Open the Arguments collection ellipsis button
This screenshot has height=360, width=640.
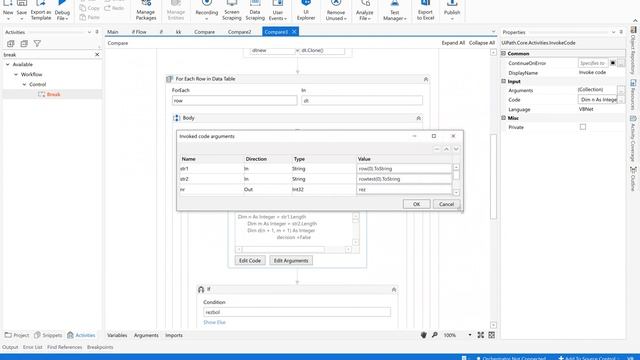click(x=621, y=90)
